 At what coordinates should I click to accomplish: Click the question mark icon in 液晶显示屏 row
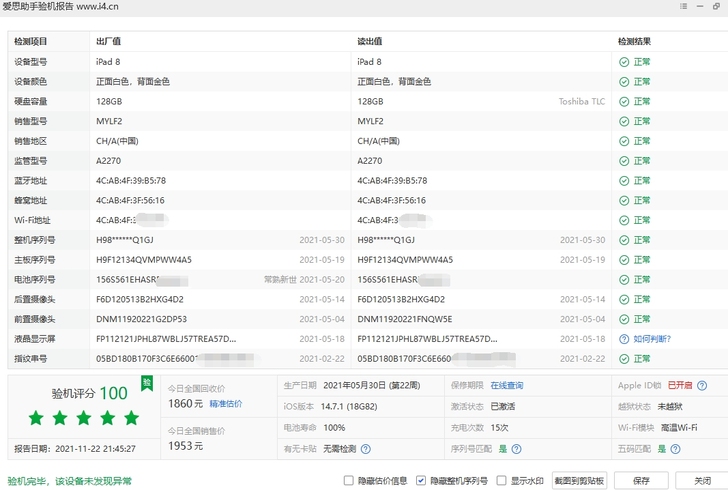click(624, 339)
